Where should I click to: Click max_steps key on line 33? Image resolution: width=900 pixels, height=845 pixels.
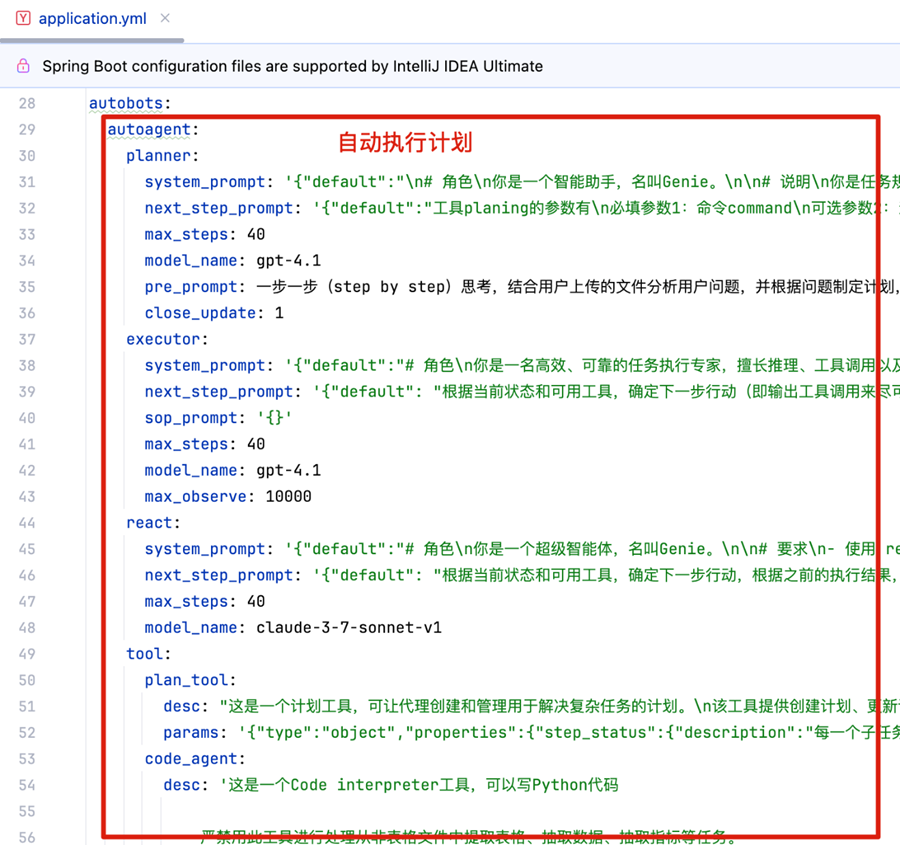pyautogui.click(x=186, y=235)
